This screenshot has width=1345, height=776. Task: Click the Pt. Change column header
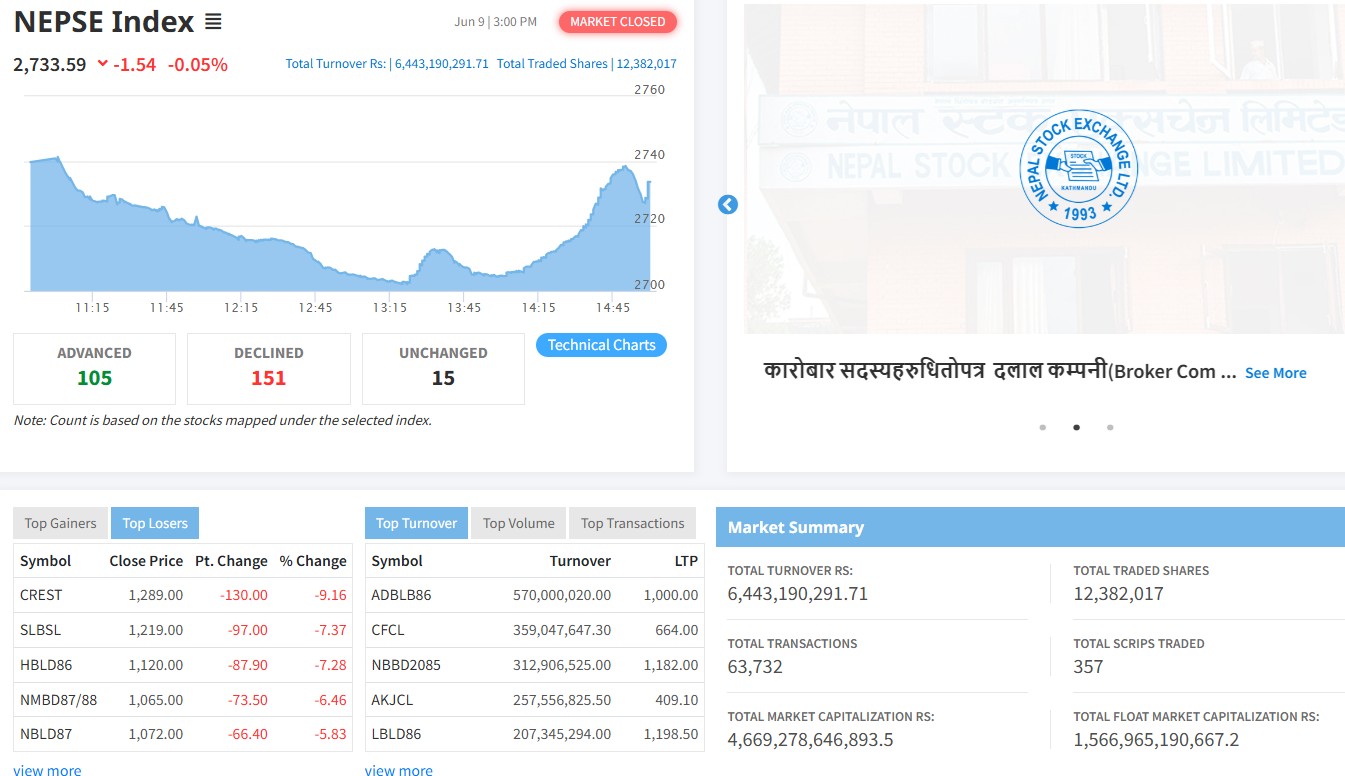point(231,561)
